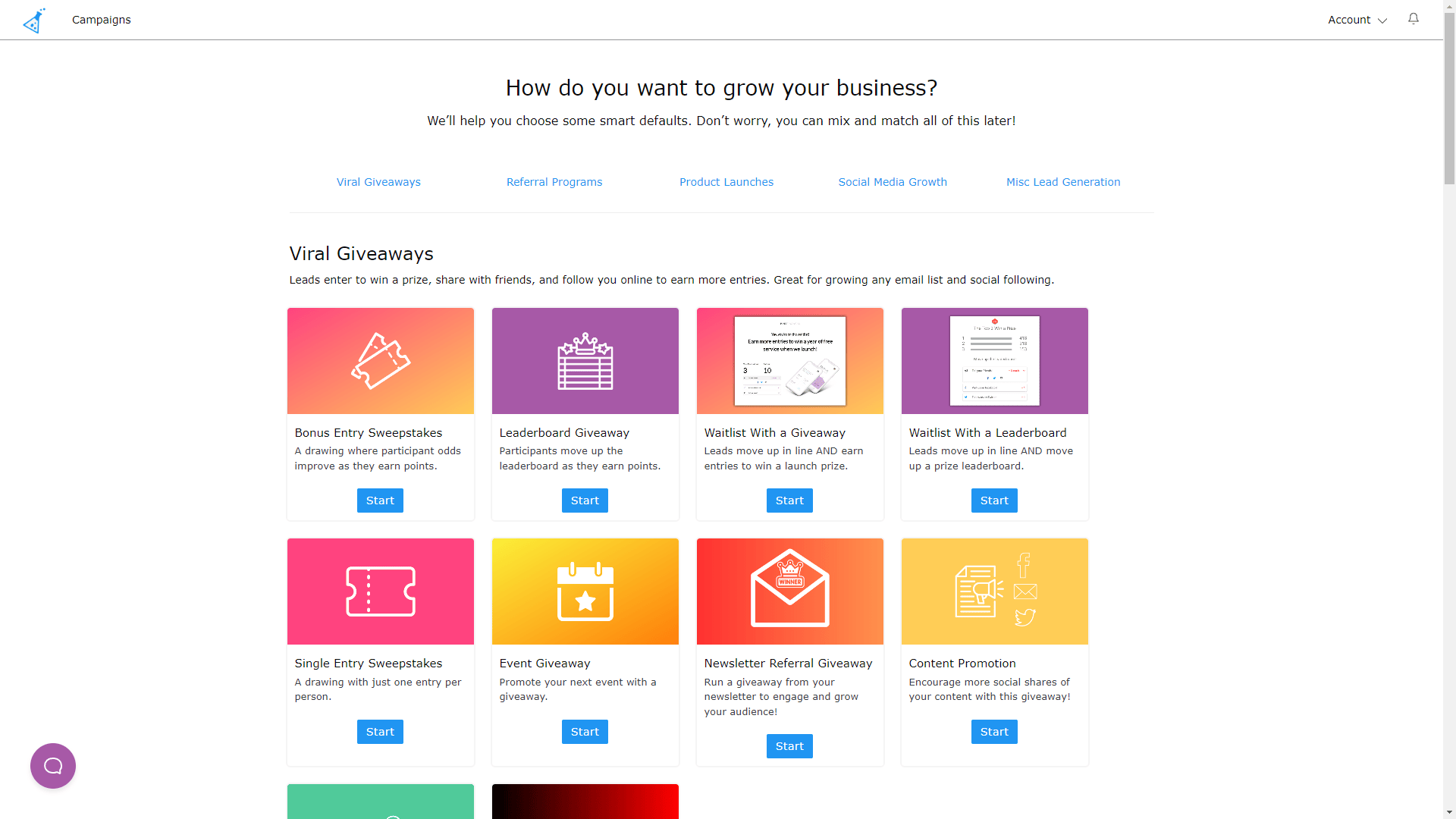Image resolution: width=1456 pixels, height=819 pixels.
Task: Select the Referral Programs tab
Action: [x=554, y=181]
